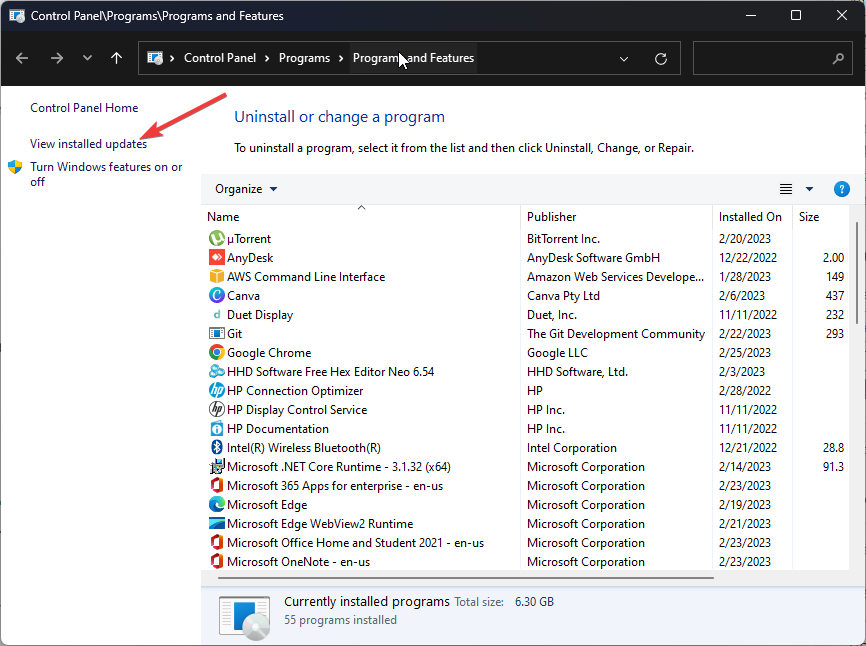Select the Git program icon

click(217, 333)
